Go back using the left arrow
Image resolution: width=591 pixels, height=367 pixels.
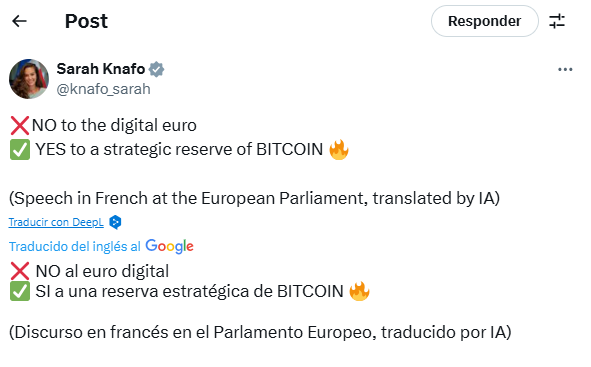click(x=19, y=21)
